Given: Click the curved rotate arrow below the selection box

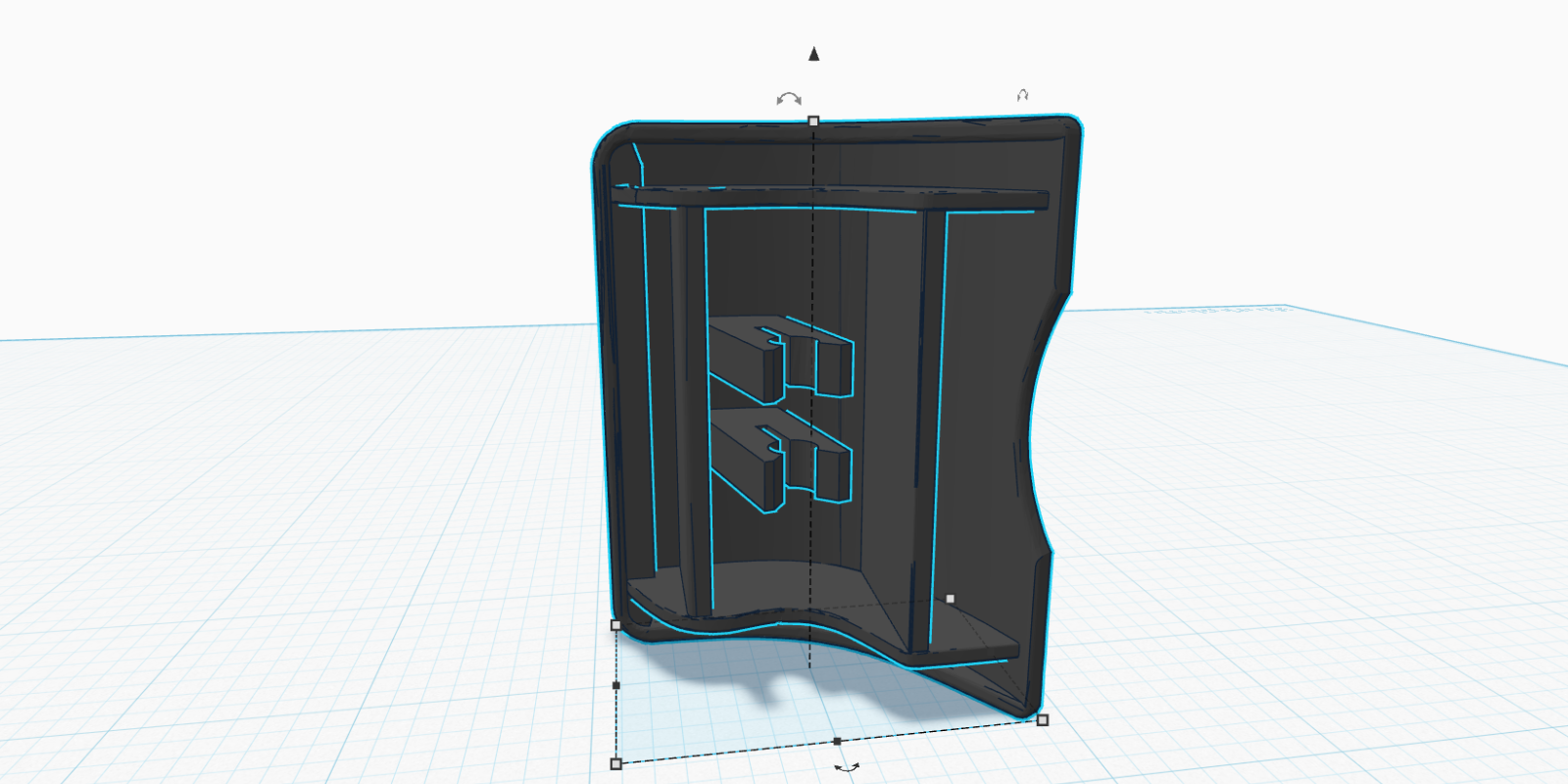Looking at the screenshot, I should tap(847, 767).
